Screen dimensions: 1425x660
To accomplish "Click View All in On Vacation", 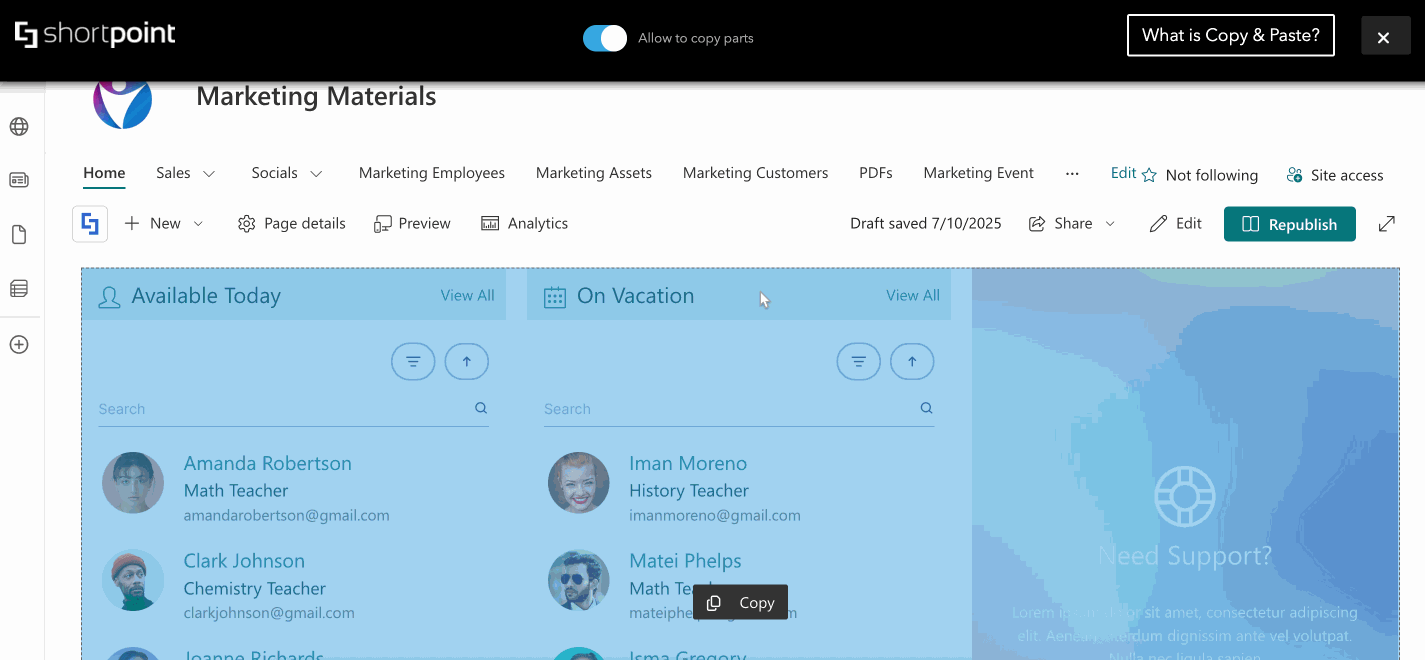I will click(x=913, y=295).
